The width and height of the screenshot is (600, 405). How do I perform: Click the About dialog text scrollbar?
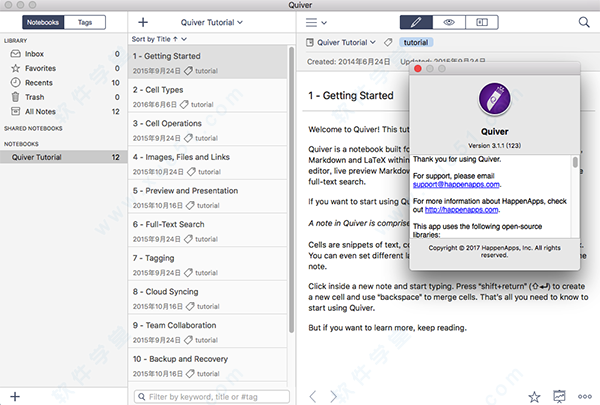(575, 162)
